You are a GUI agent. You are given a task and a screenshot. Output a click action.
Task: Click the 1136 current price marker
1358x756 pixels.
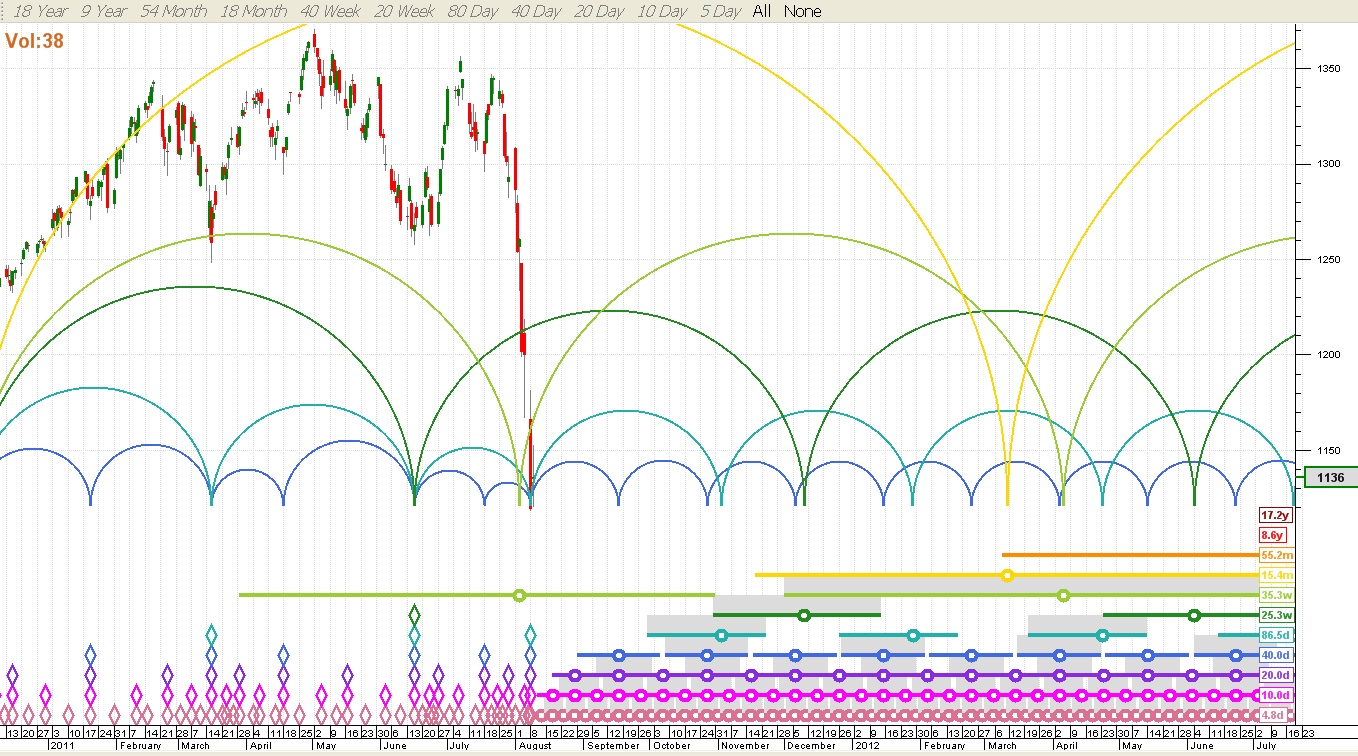1330,478
